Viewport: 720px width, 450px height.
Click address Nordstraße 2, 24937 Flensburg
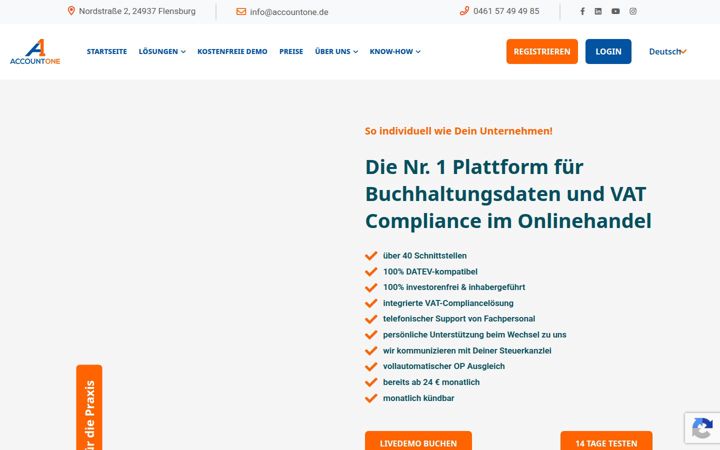point(137,11)
